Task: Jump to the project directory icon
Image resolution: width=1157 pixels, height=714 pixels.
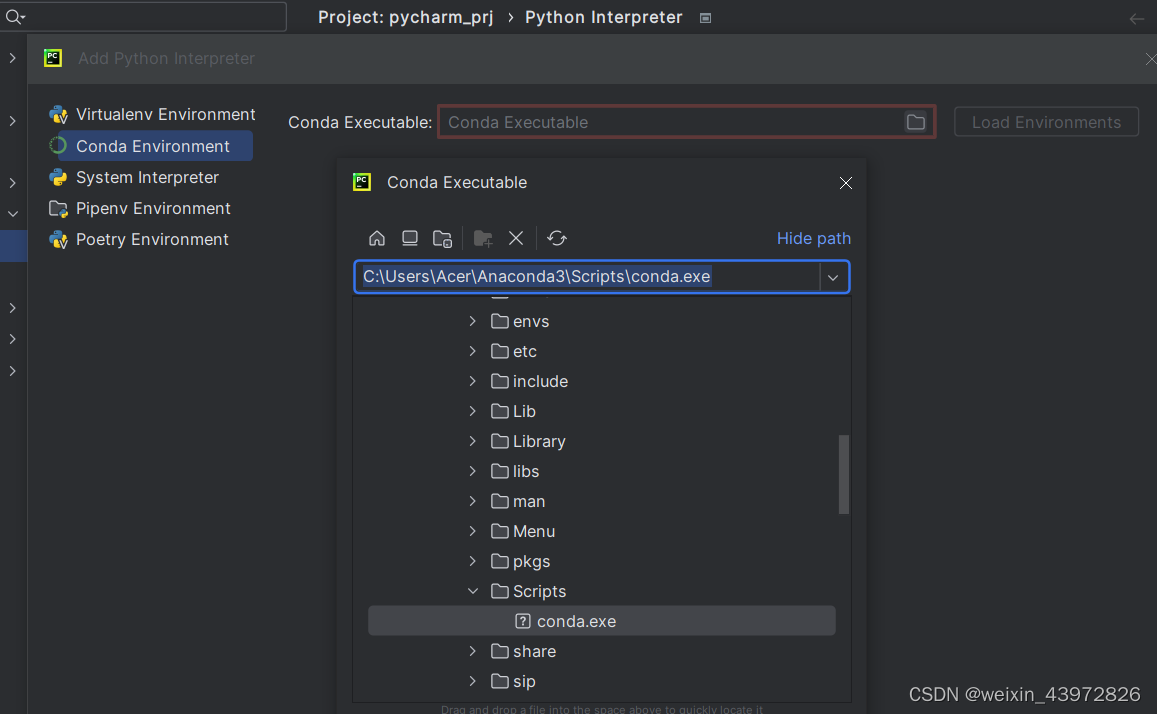Action: click(x=442, y=238)
